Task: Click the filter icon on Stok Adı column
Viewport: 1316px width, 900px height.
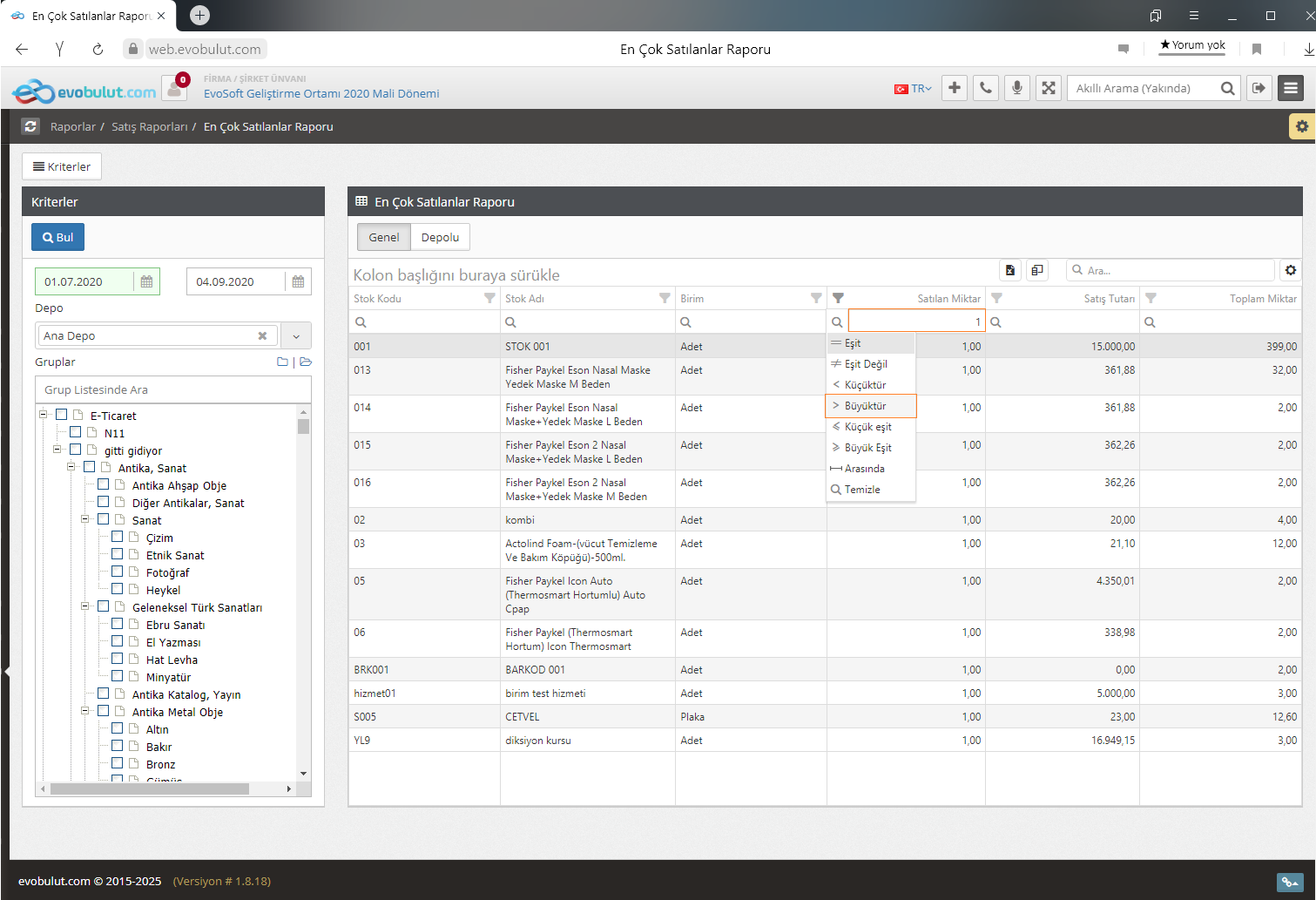Action: point(665,298)
